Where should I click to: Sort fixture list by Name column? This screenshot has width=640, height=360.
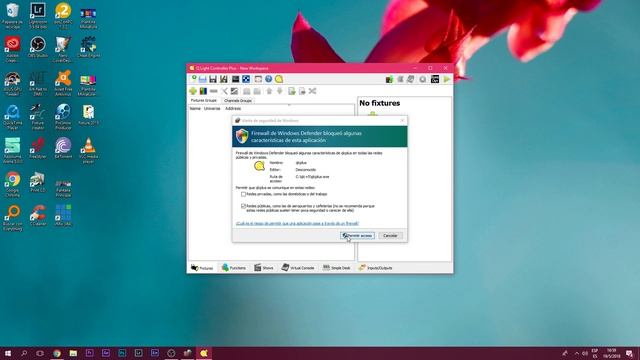click(195, 109)
